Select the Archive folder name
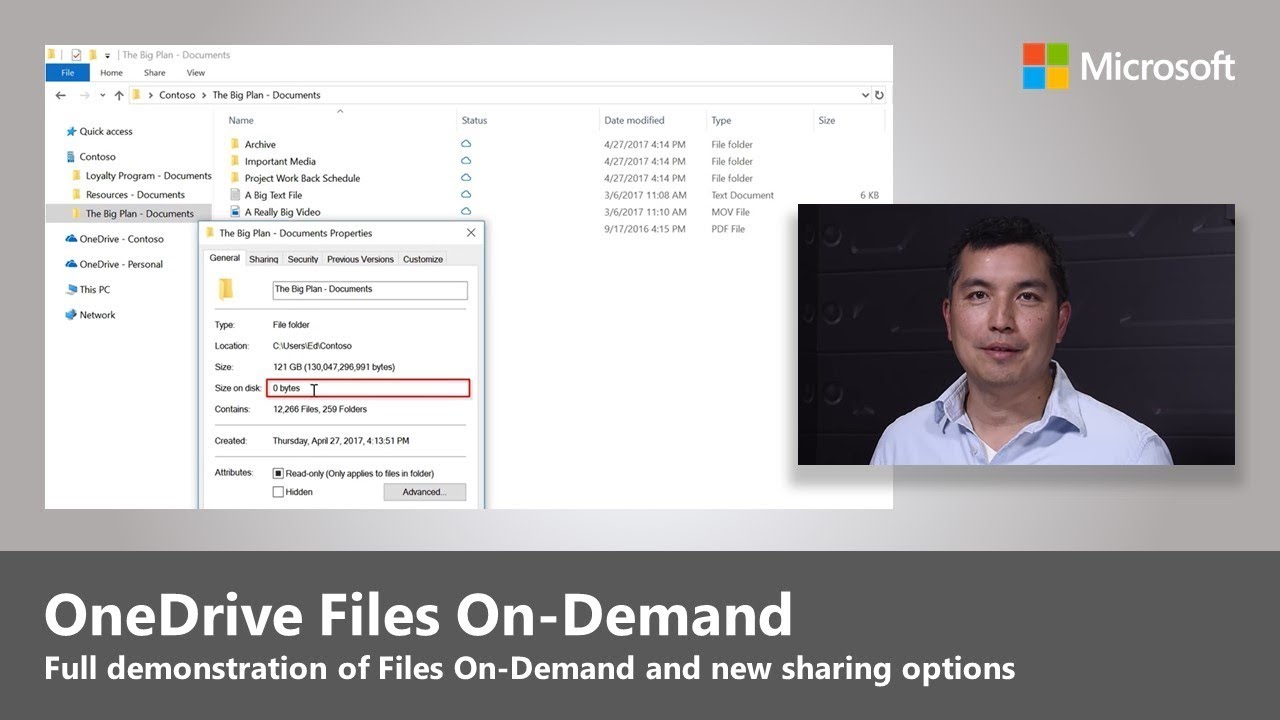The width and height of the screenshot is (1280, 720). (260, 145)
